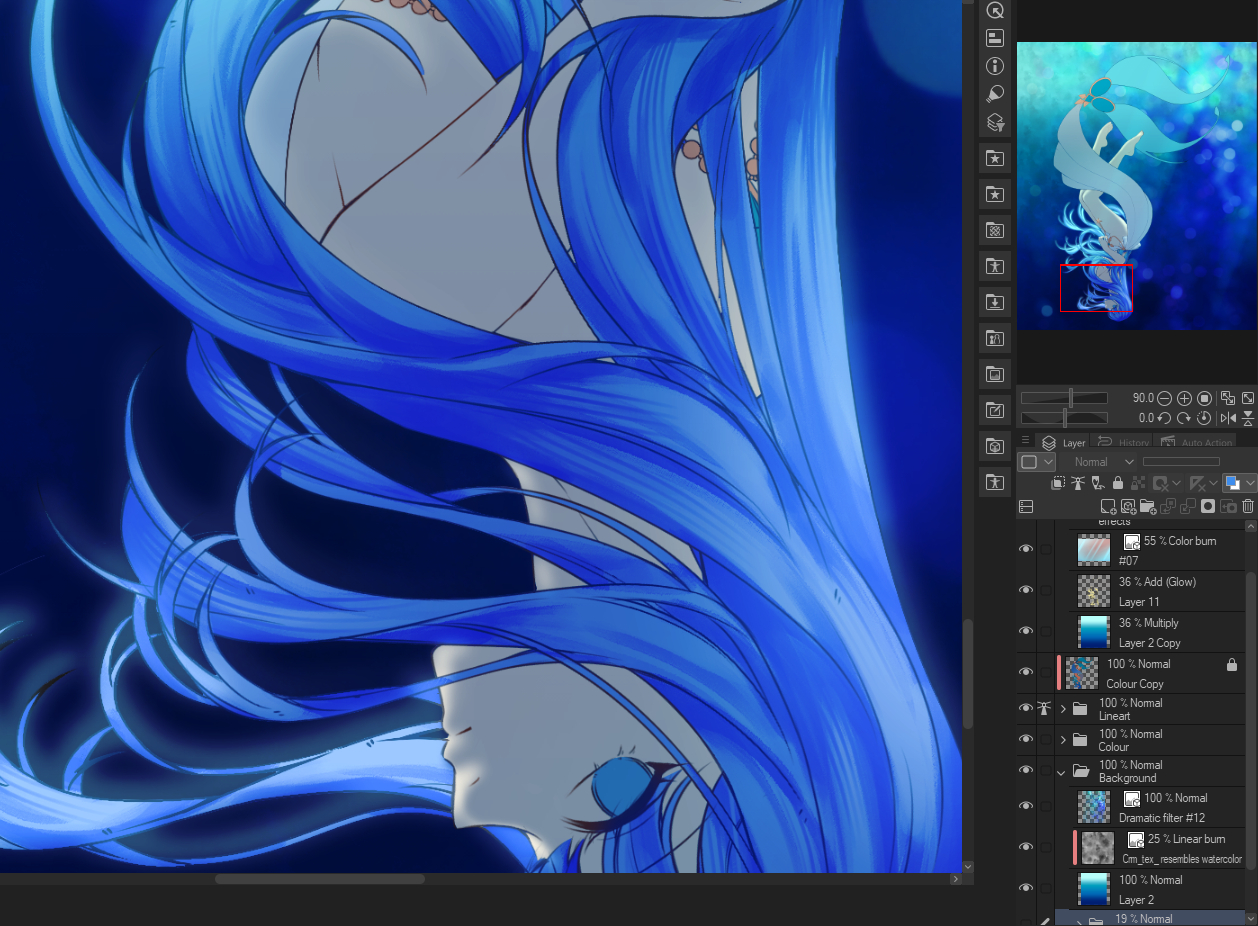1258x926 pixels.
Task: Click the zoom in plus button
Action: coord(1184,398)
